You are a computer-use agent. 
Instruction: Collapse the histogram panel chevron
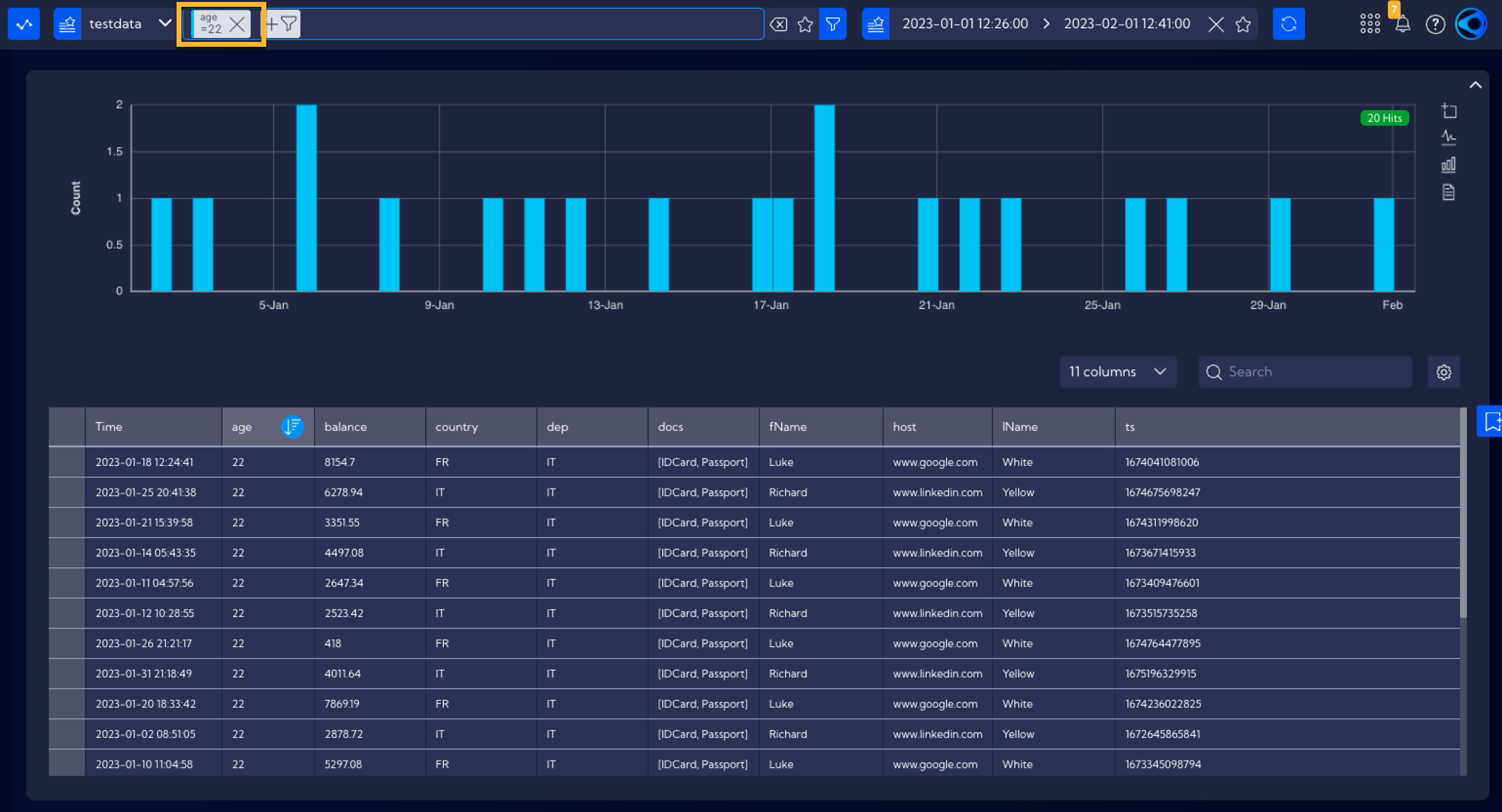[x=1475, y=85]
